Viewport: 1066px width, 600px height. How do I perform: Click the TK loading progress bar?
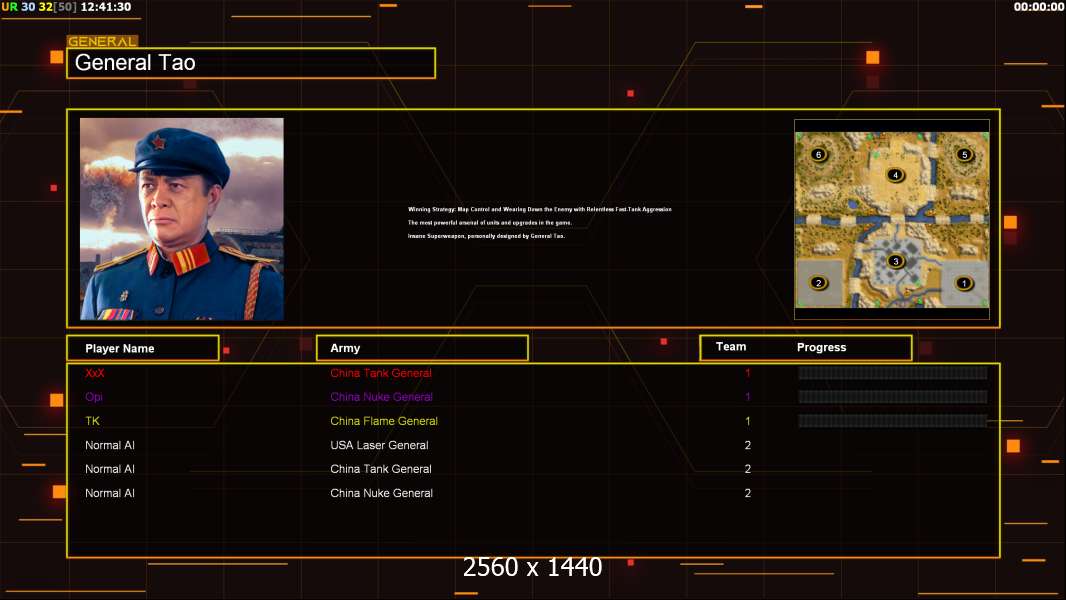click(893, 421)
